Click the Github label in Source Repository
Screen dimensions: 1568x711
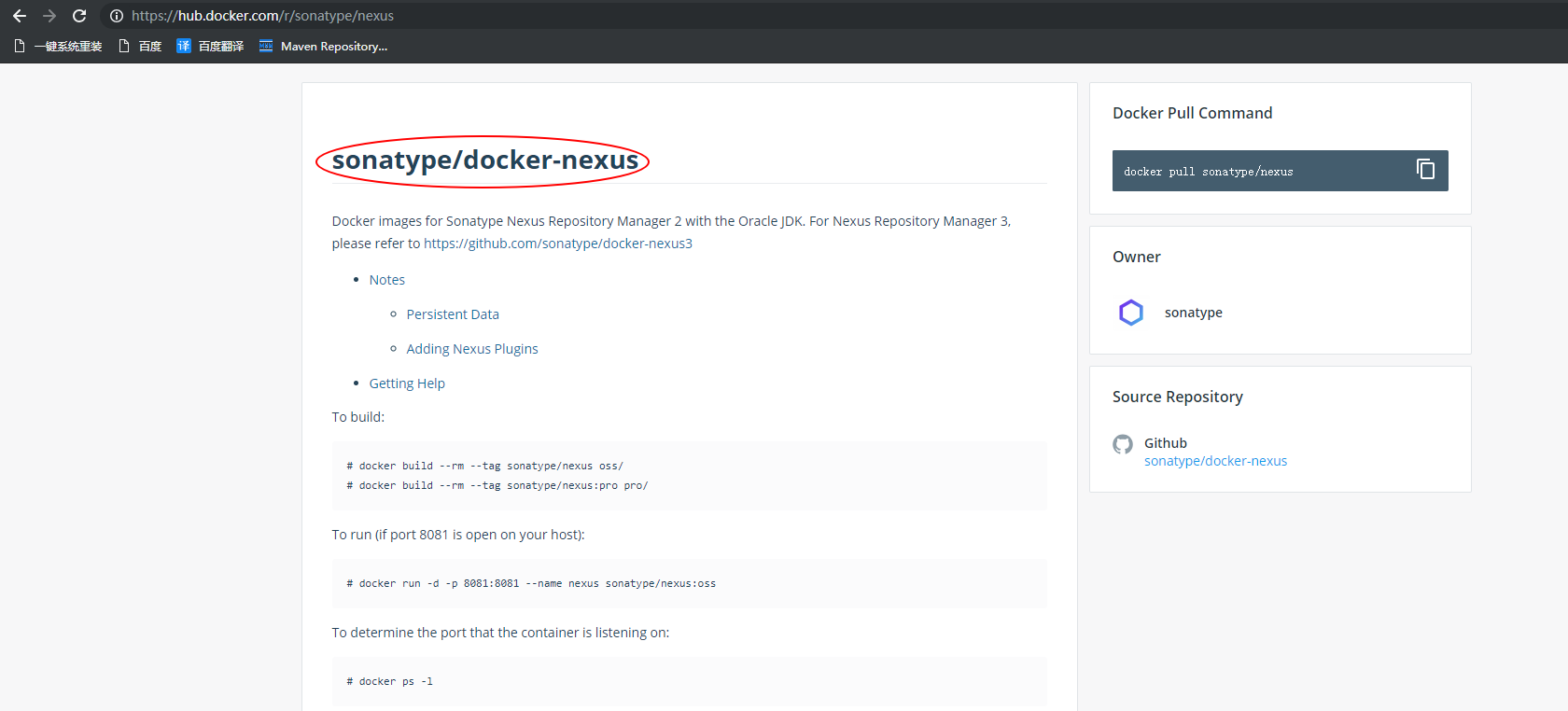coord(1166,443)
